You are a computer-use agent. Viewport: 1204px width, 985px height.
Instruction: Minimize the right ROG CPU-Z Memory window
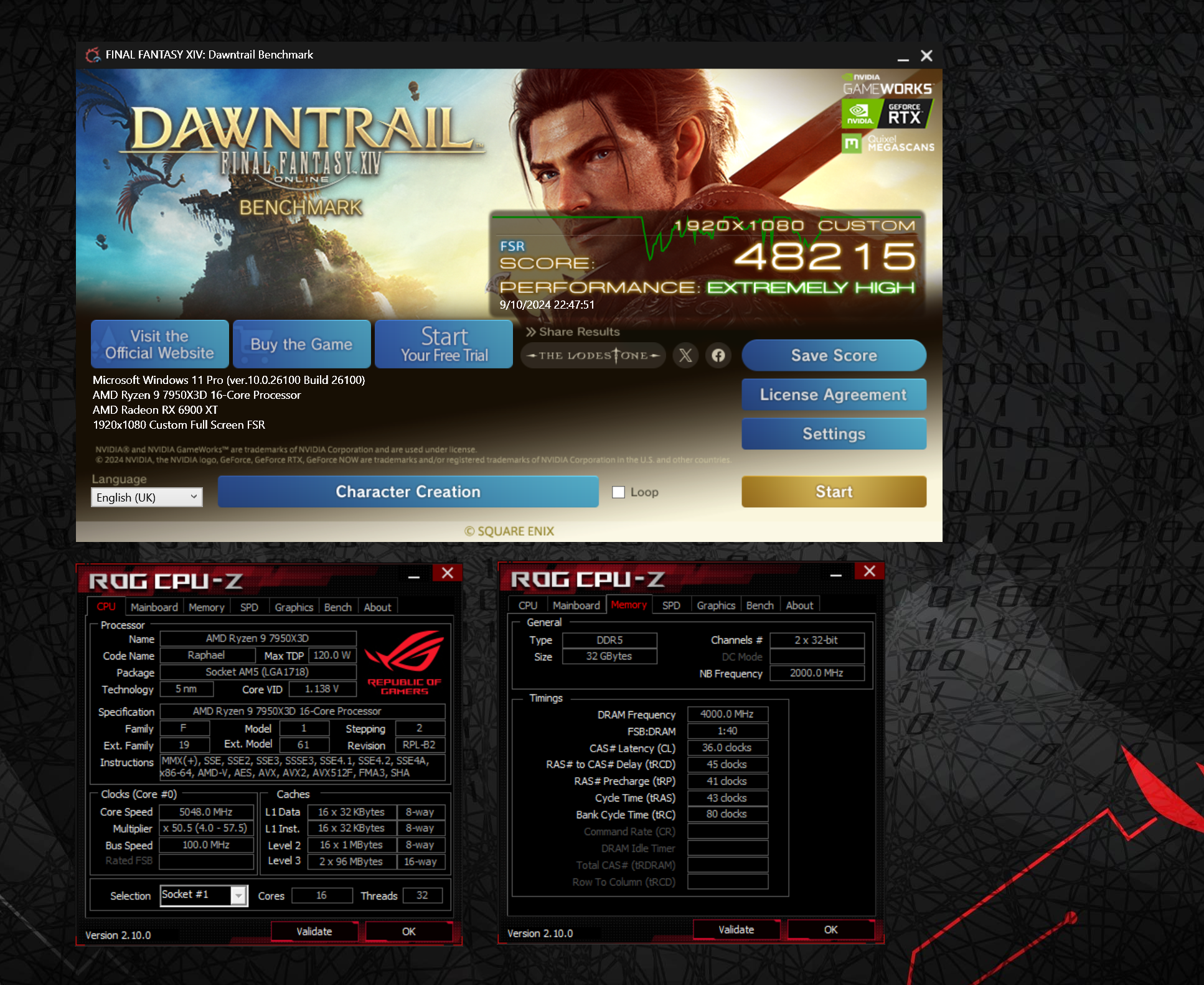pyautogui.click(x=836, y=574)
